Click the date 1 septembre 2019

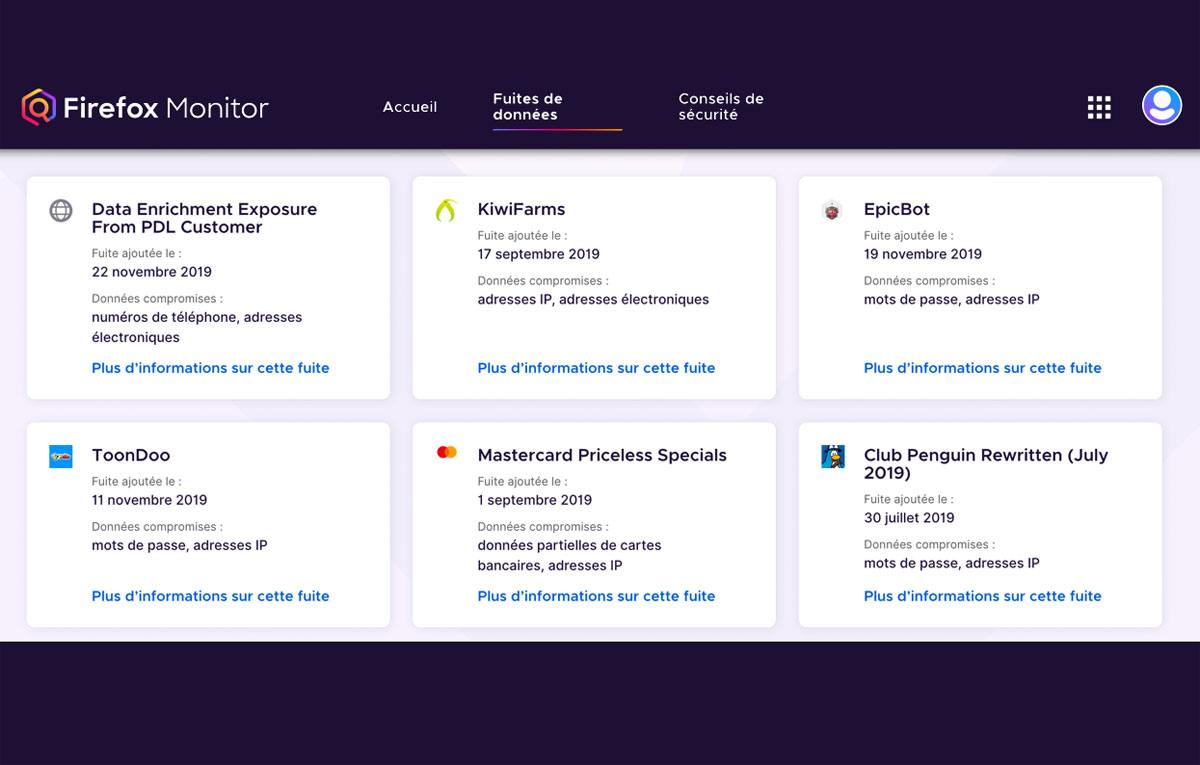535,500
